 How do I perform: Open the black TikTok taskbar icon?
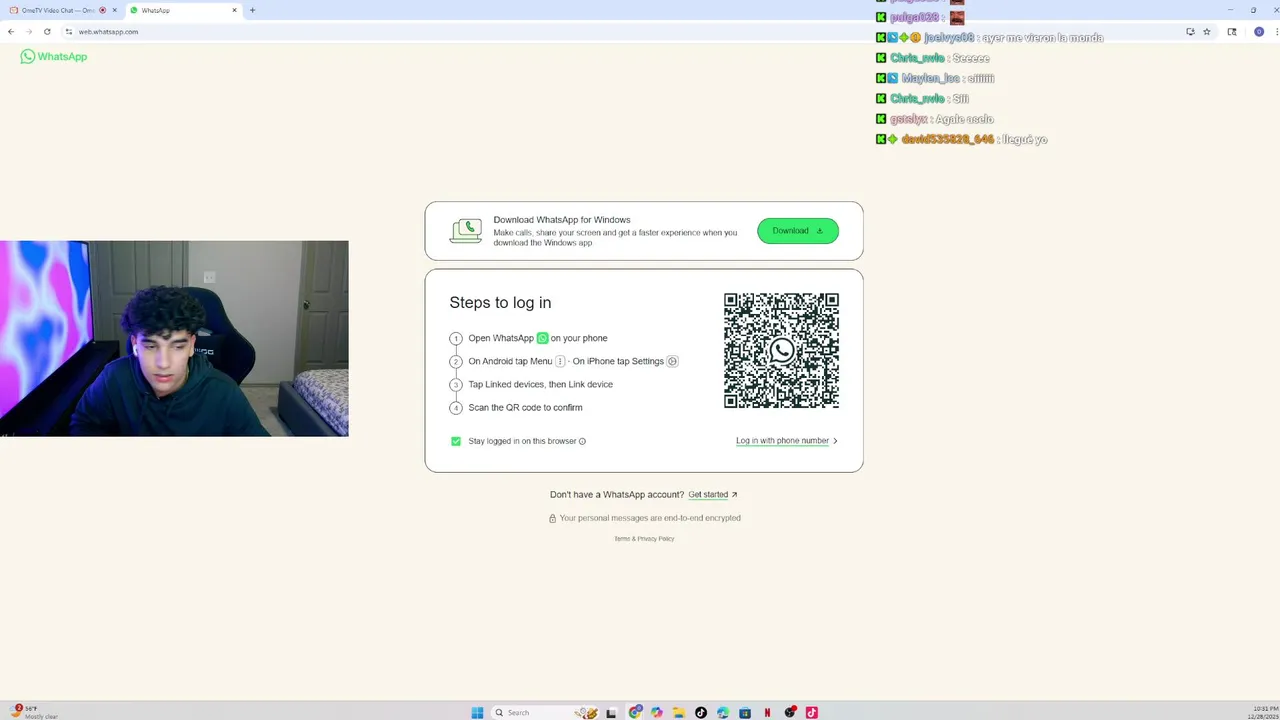701,712
